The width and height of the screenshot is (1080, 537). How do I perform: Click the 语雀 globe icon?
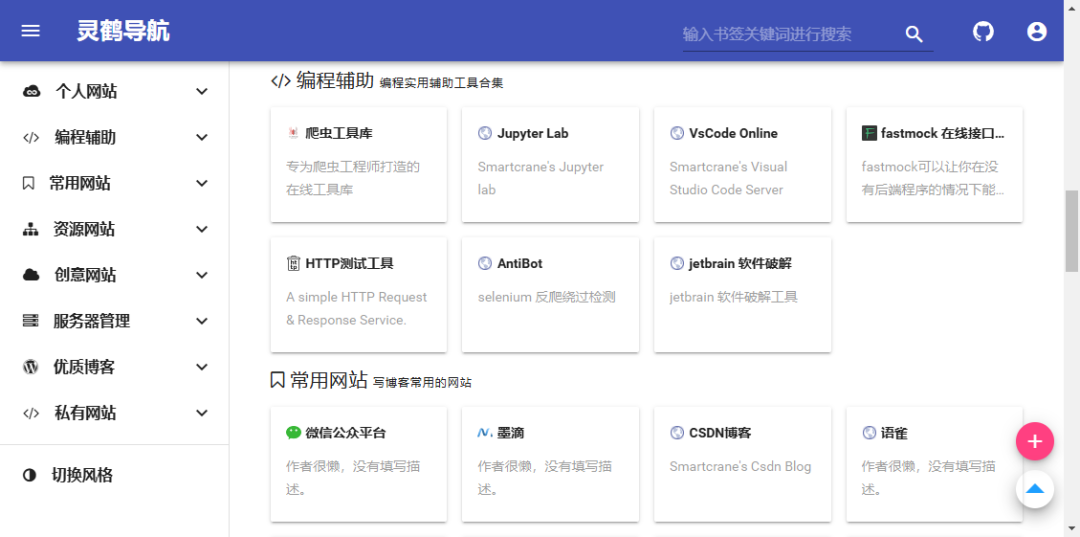click(x=869, y=433)
